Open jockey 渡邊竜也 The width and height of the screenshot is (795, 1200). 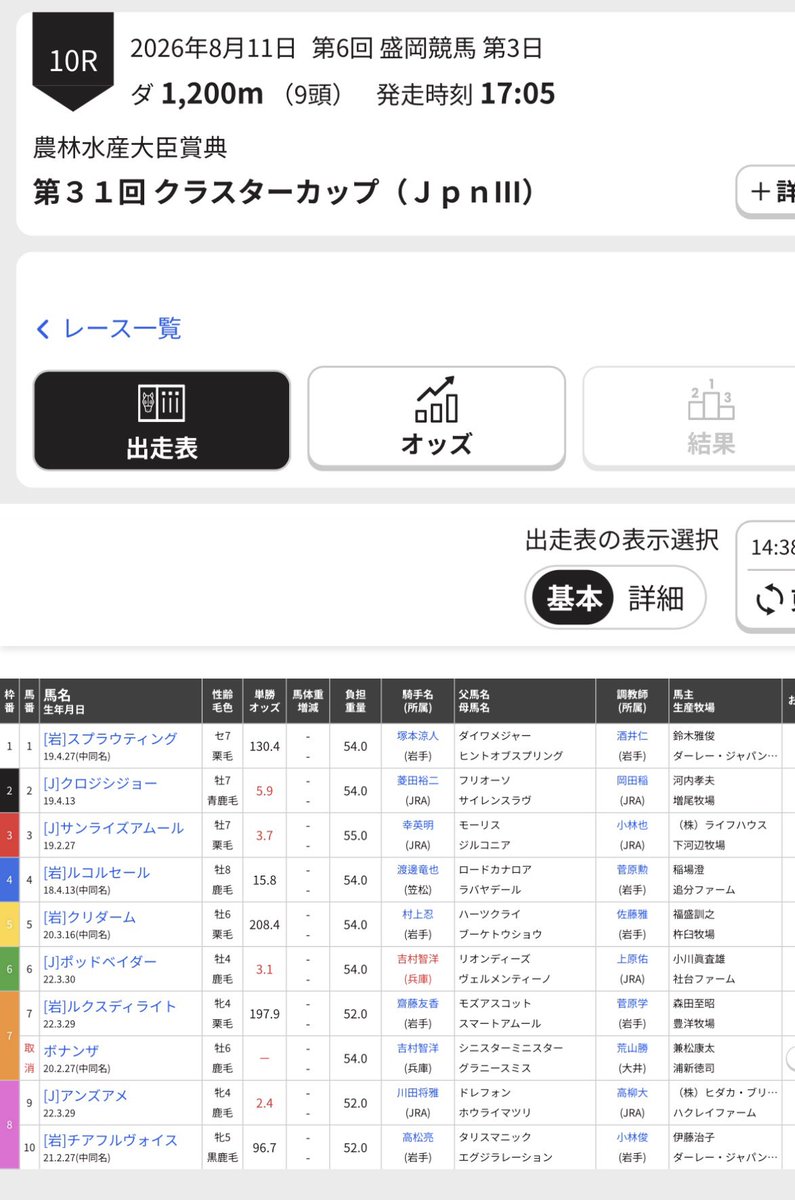pos(417,870)
